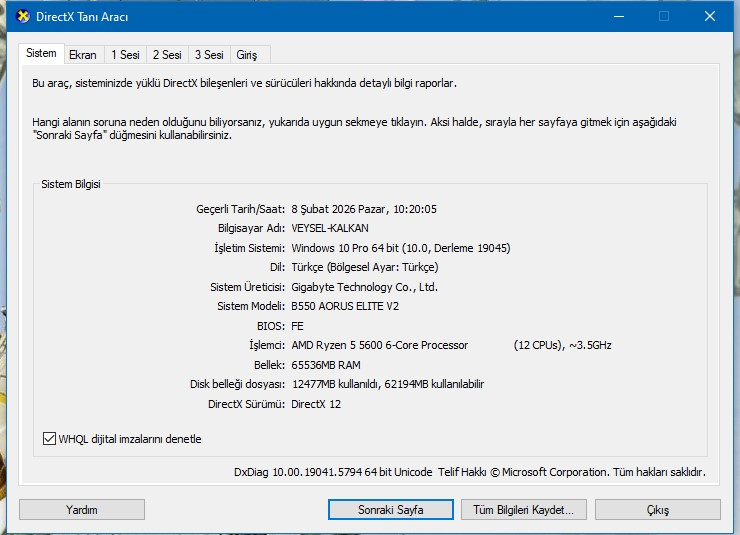Click the Bellek label
The image size is (740, 535).
tap(269, 365)
